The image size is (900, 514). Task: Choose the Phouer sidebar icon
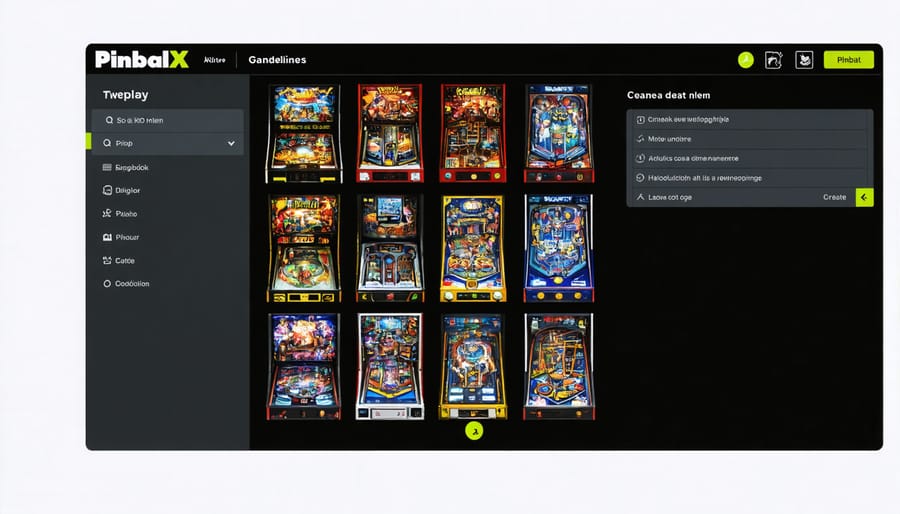[x=107, y=237]
